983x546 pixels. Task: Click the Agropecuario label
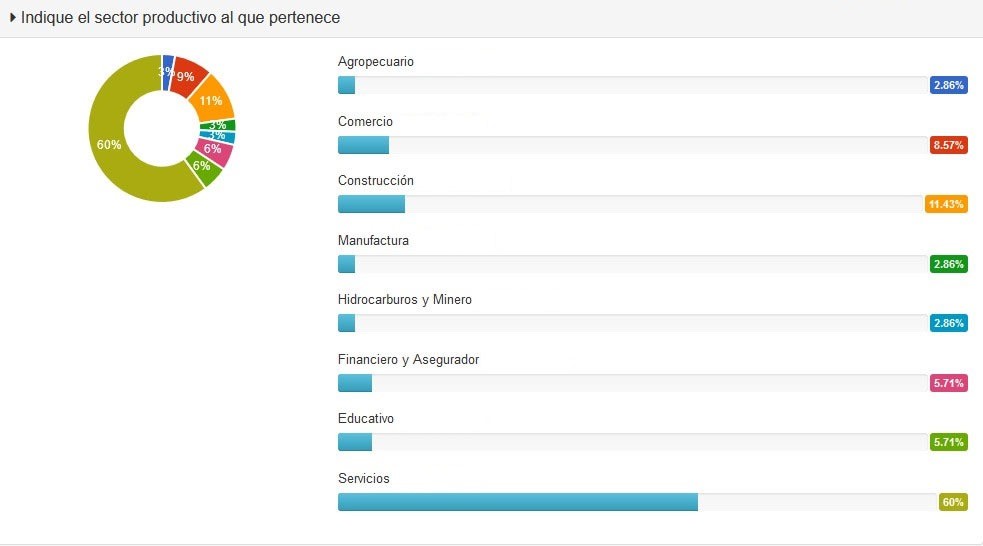click(376, 62)
